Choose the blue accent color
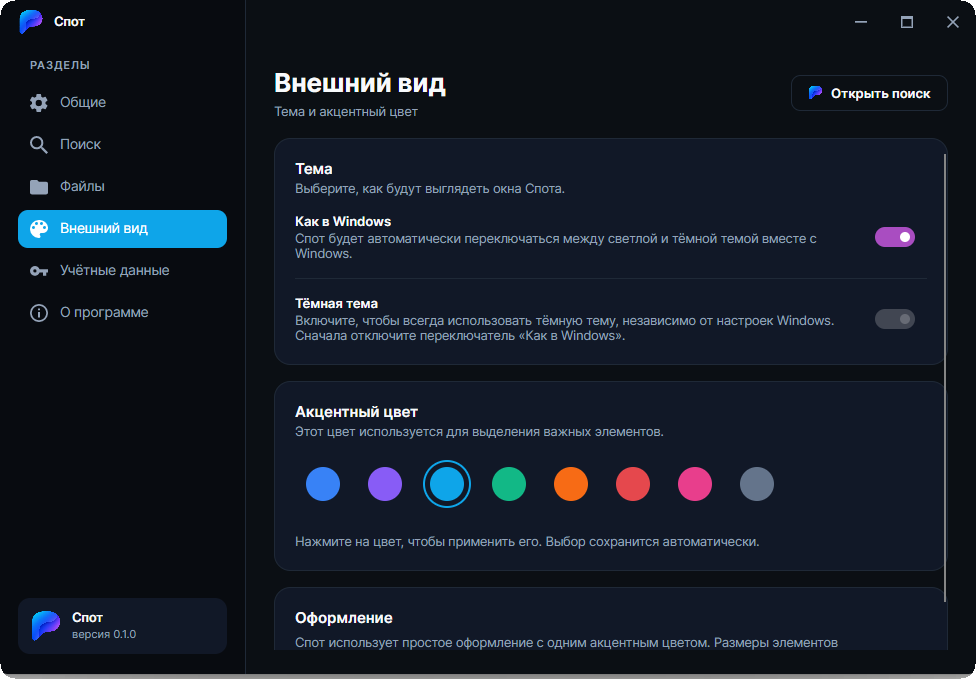The height and width of the screenshot is (679, 976). coord(323,484)
